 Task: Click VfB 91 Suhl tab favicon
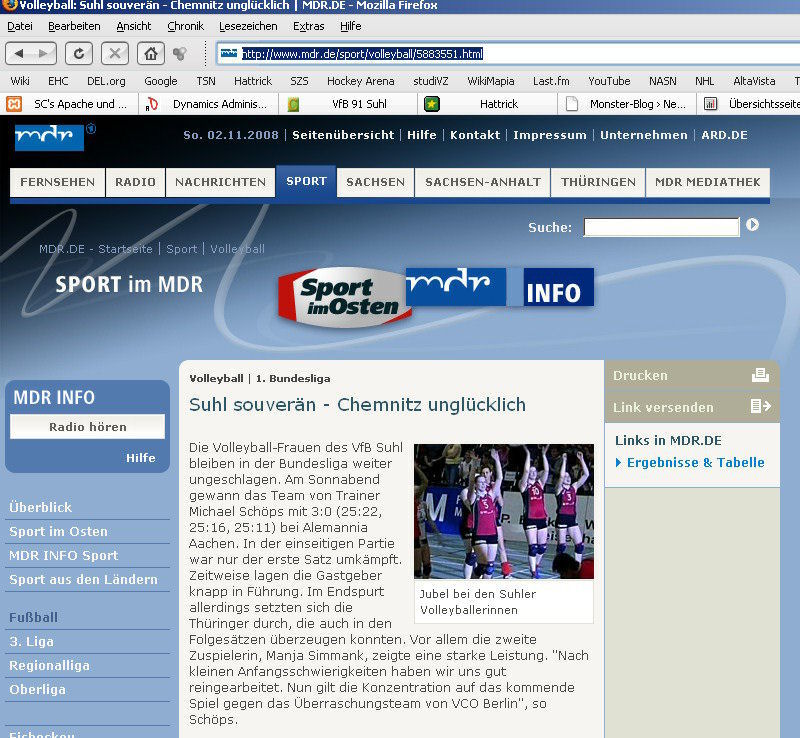(x=292, y=104)
